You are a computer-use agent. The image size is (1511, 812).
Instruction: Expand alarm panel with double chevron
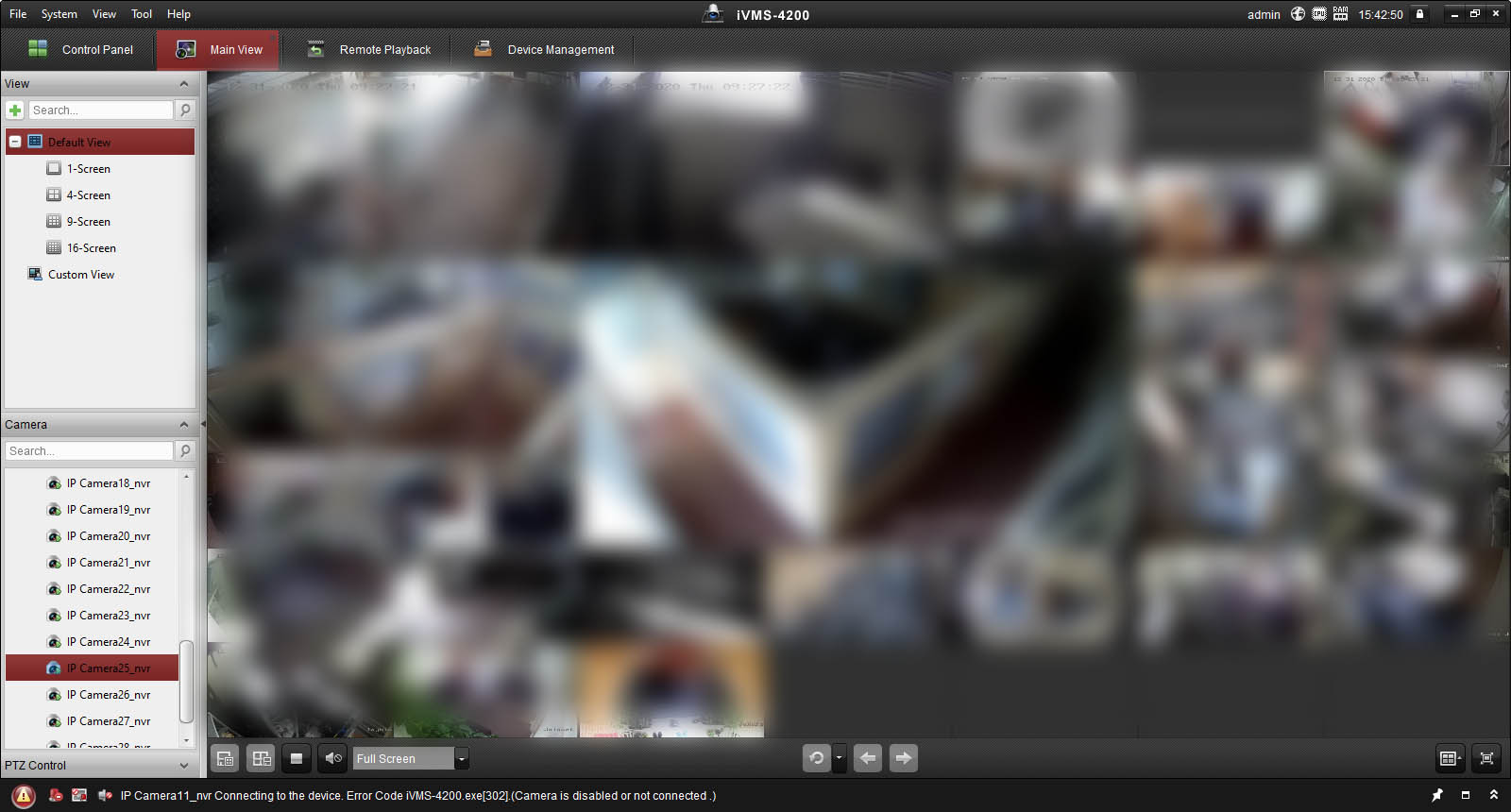(1494, 795)
